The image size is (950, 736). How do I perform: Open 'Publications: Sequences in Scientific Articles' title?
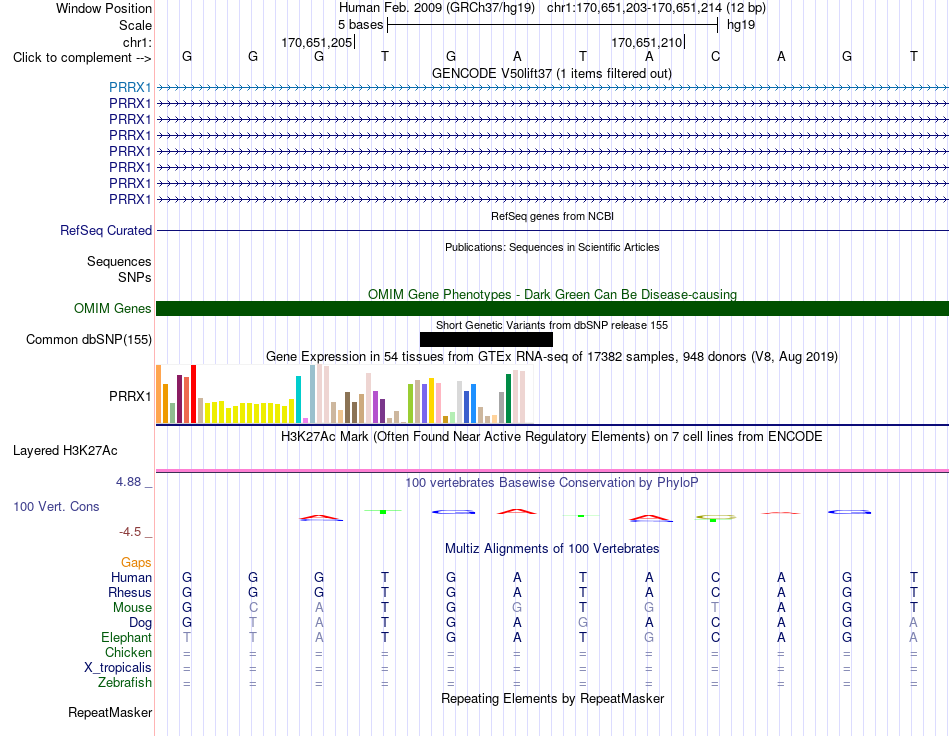552,247
